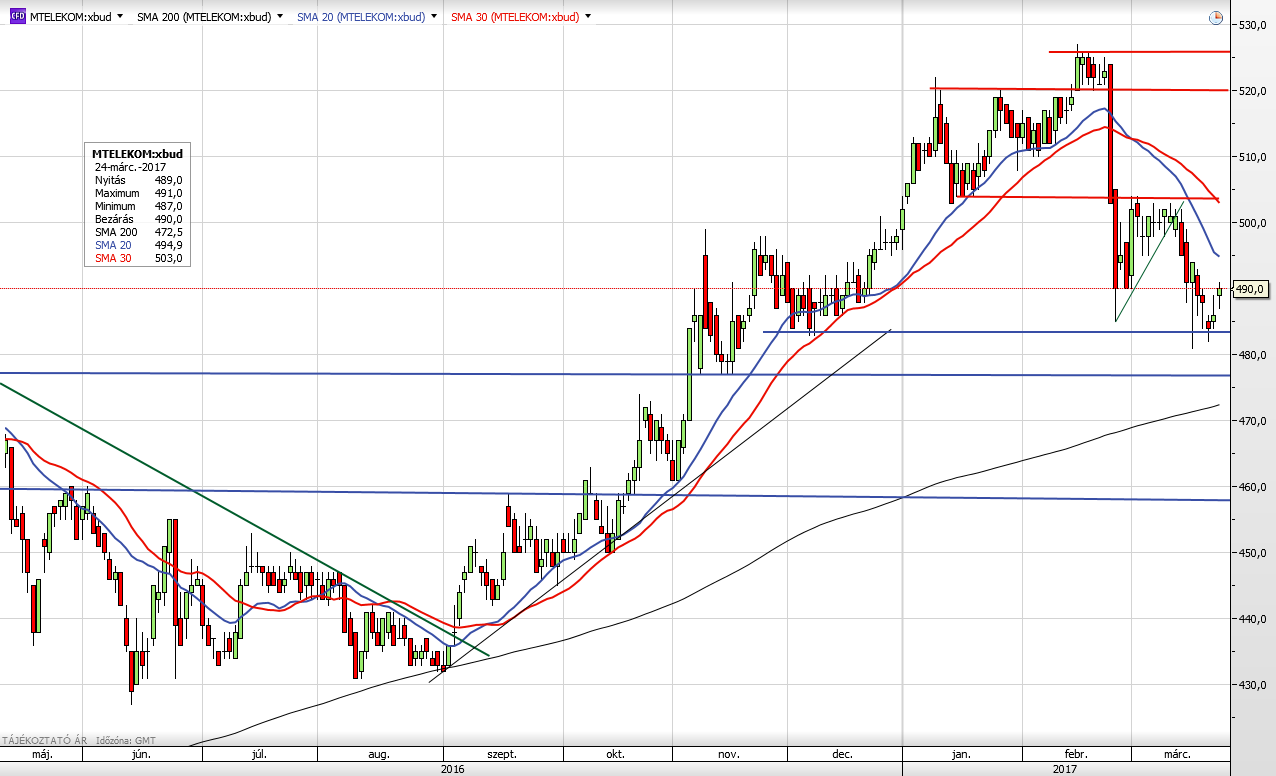
Task: Click the 470,0 price axis label
Action: (1255, 421)
